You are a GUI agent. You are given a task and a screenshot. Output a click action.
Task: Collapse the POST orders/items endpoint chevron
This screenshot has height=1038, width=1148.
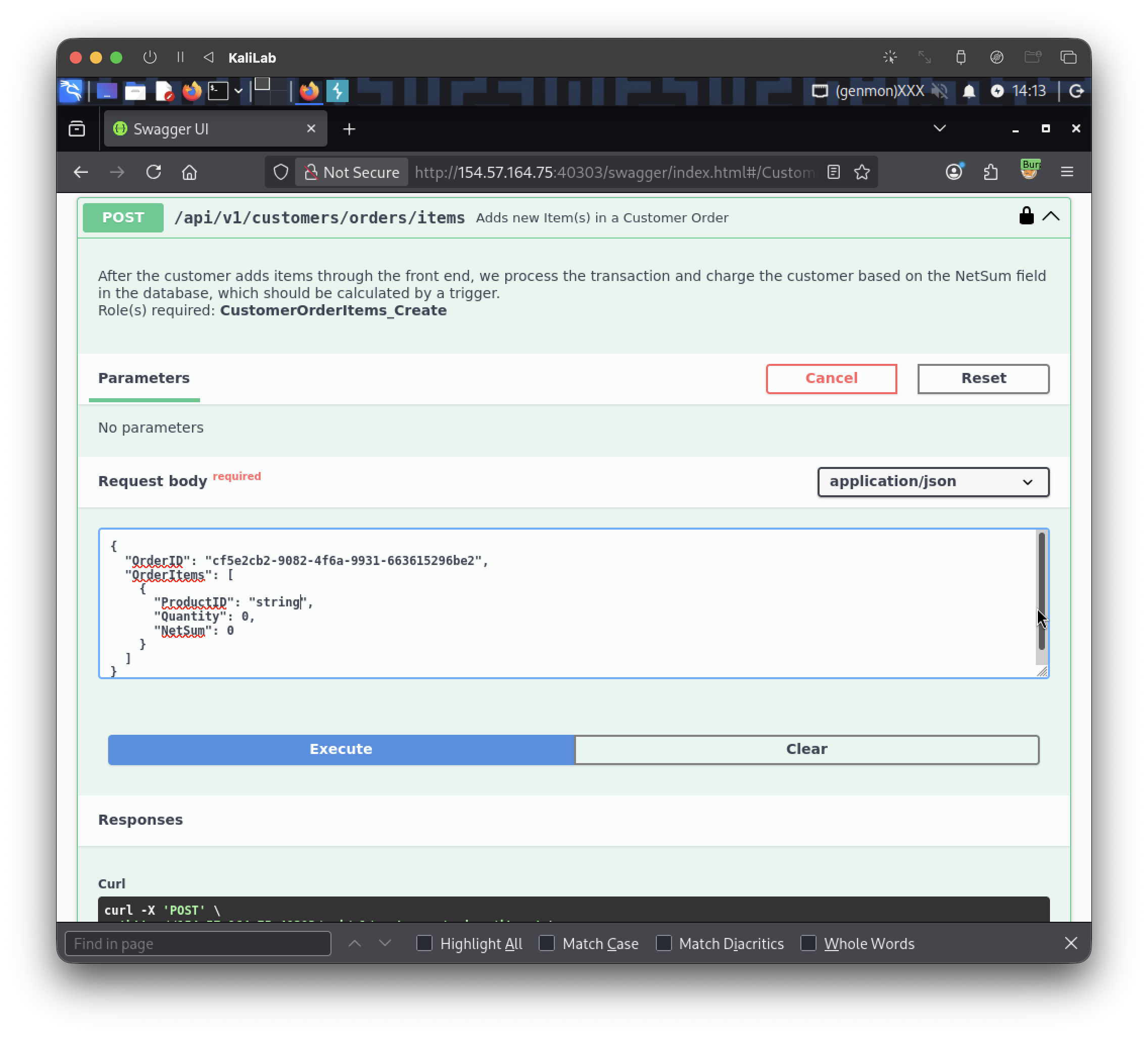[x=1051, y=216]
